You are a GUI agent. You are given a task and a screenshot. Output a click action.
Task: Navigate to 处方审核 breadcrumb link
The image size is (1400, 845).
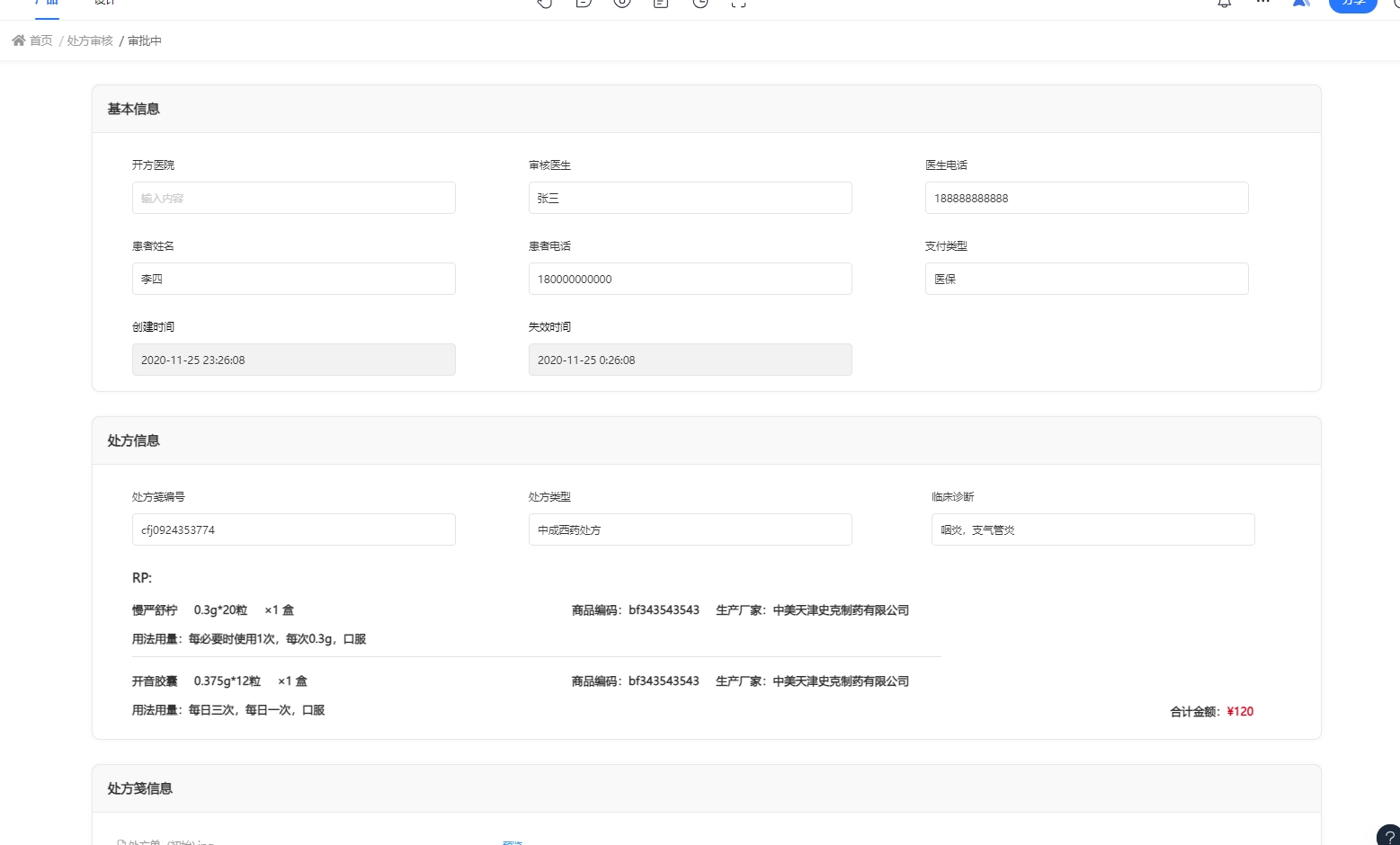click(x=90, y=40)
